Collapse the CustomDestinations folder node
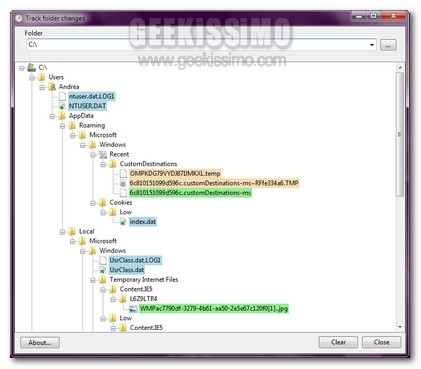The image size is (421, 369). [x=103, y=164]
